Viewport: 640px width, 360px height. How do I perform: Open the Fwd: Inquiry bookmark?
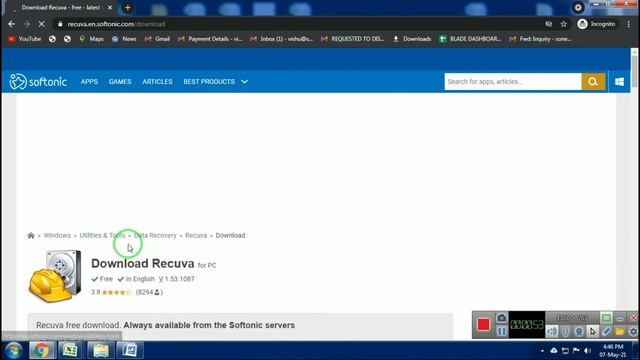(x=540, y=39)
